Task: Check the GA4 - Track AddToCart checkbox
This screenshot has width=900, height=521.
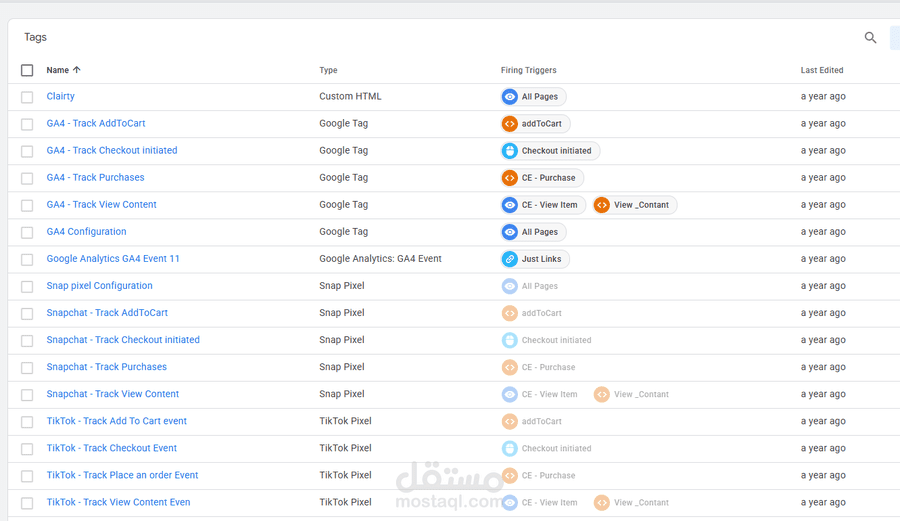Action: click(x=27, y=124)
